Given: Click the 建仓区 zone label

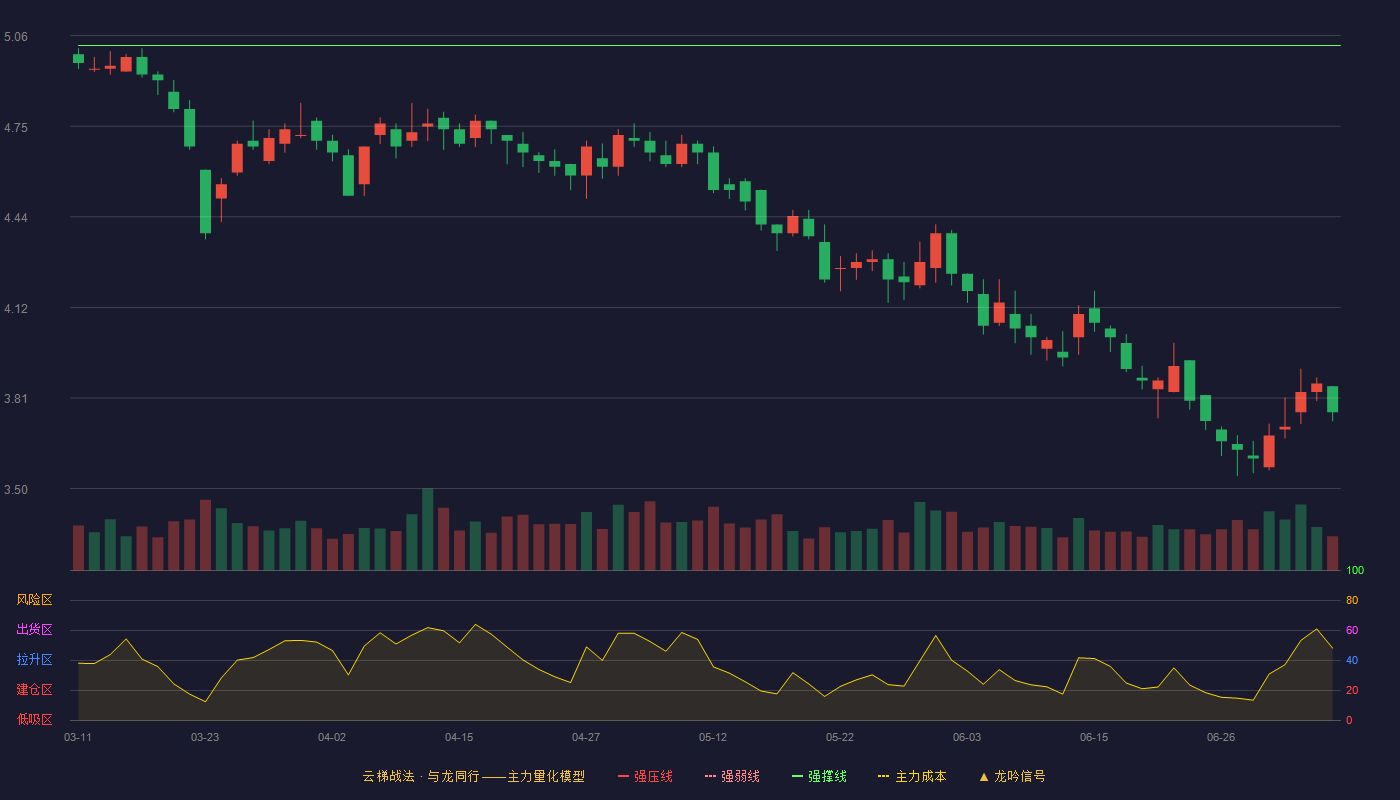Looking at the screenshot, I should click(34, 690).
